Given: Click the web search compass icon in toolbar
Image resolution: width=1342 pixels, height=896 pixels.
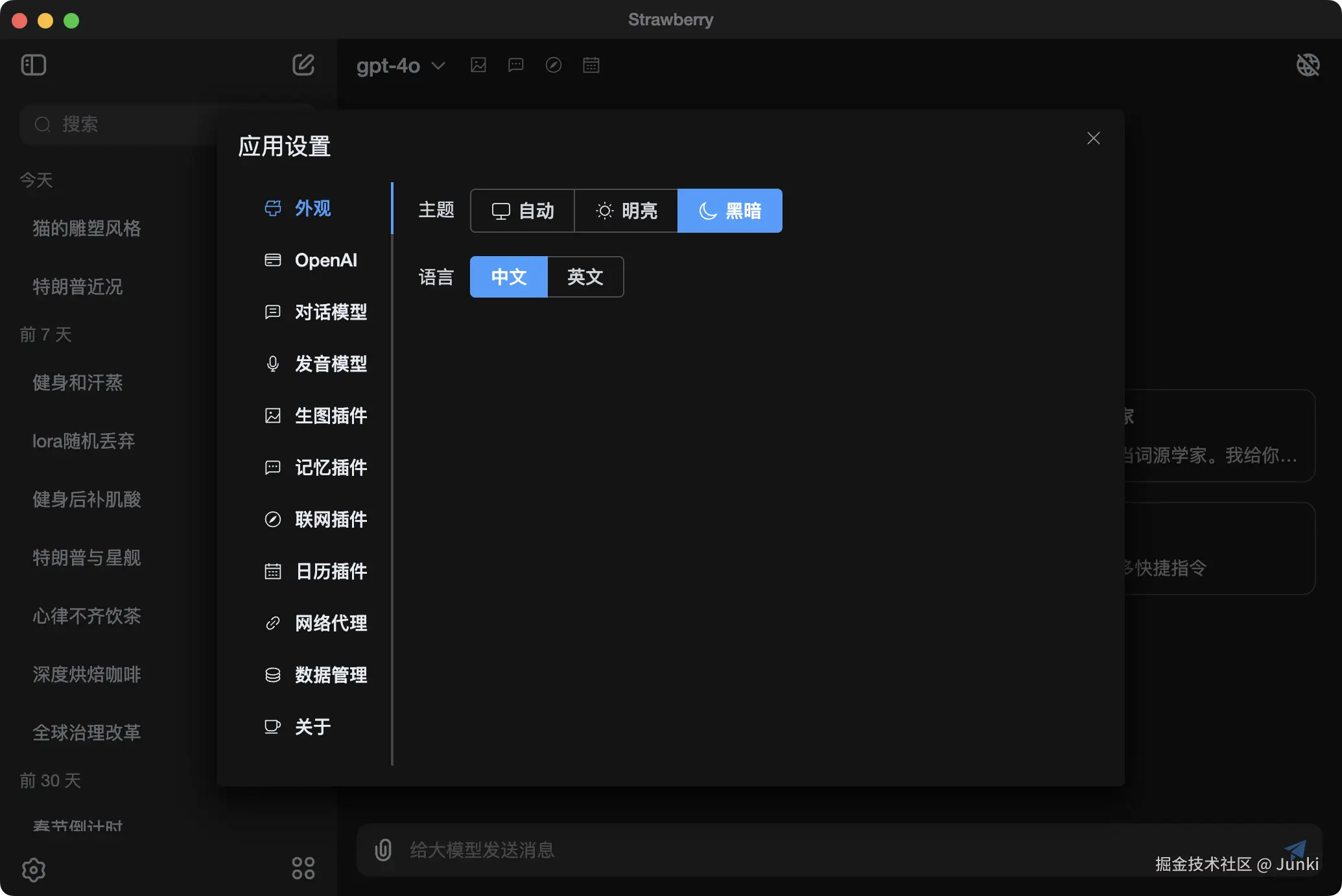Looking at the screenshot, I should [554, 65].
